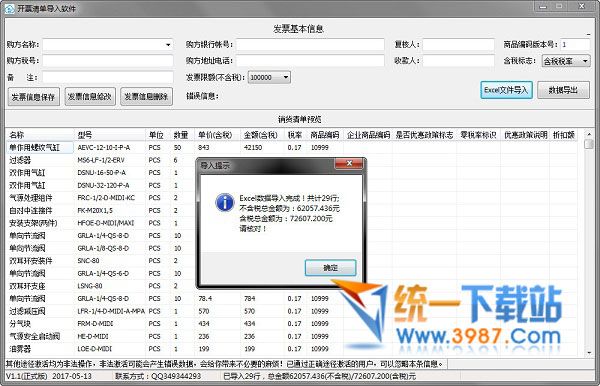Click unit price cell 78.4
Image resolution: width=600 pixels, height=386 pixels.
click(x=217, y=299)
